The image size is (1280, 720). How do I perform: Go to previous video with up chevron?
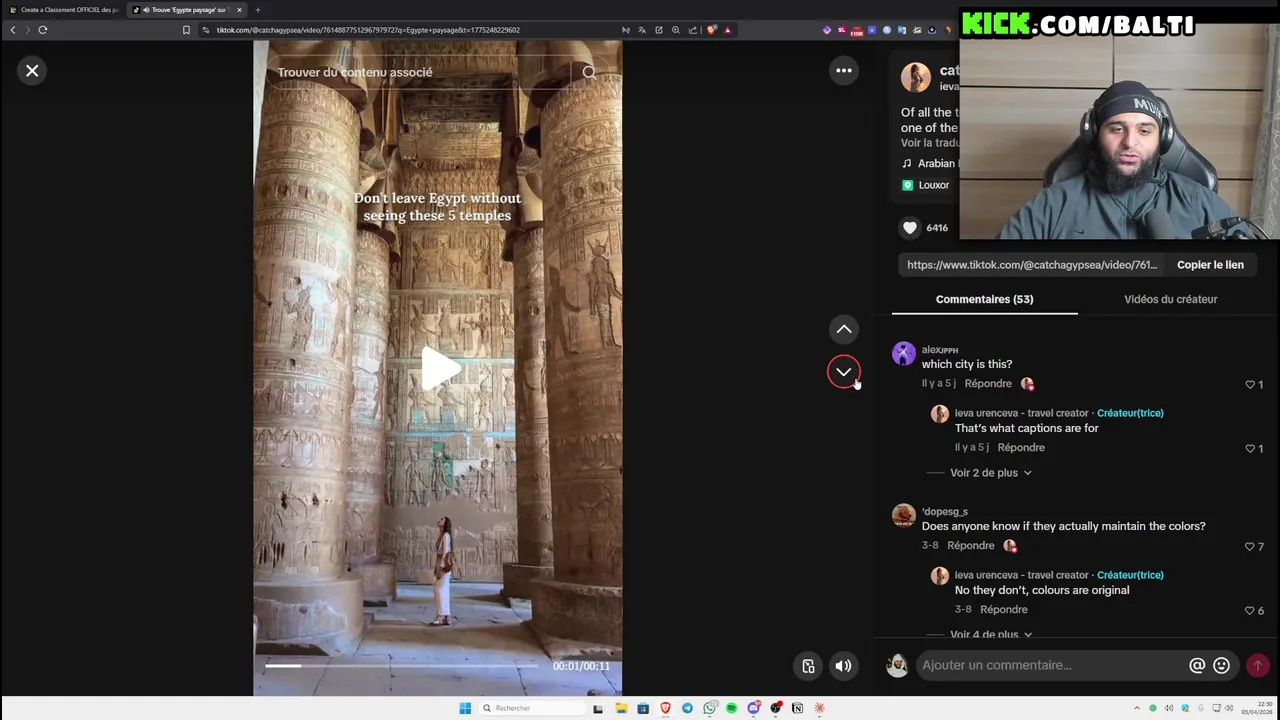(844, 329)
